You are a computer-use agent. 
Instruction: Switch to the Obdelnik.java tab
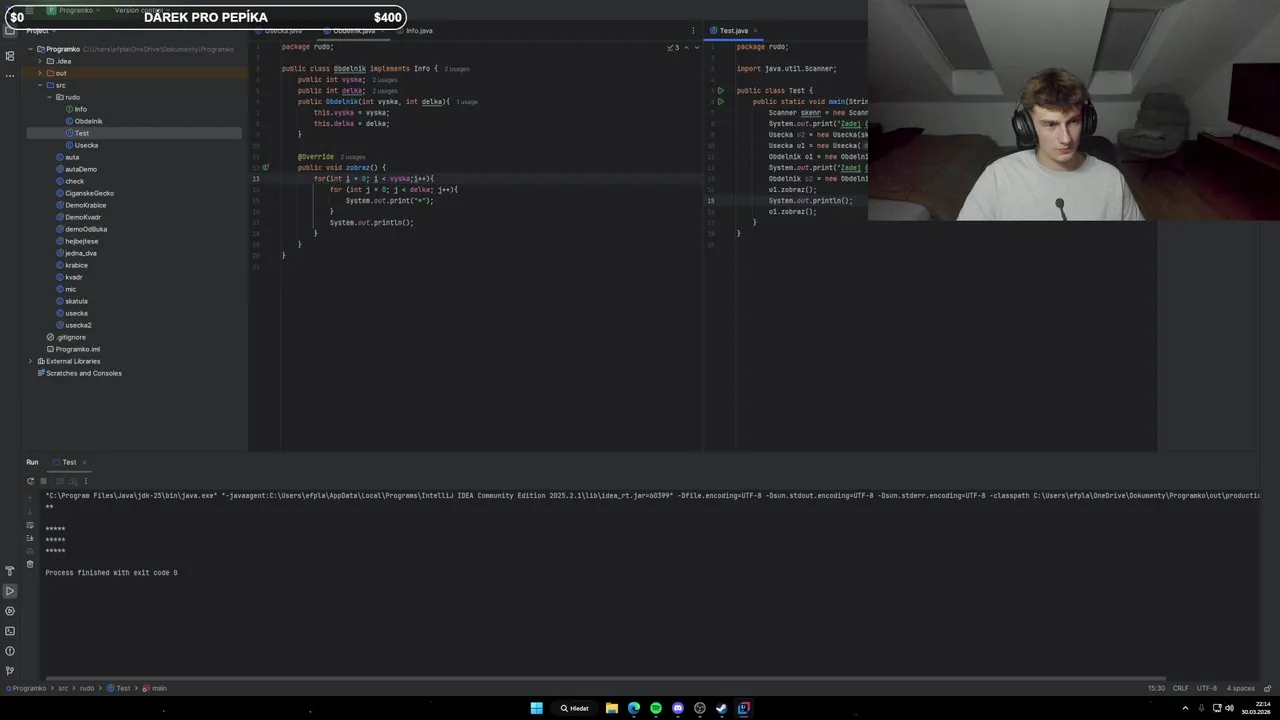pos(354,31)
